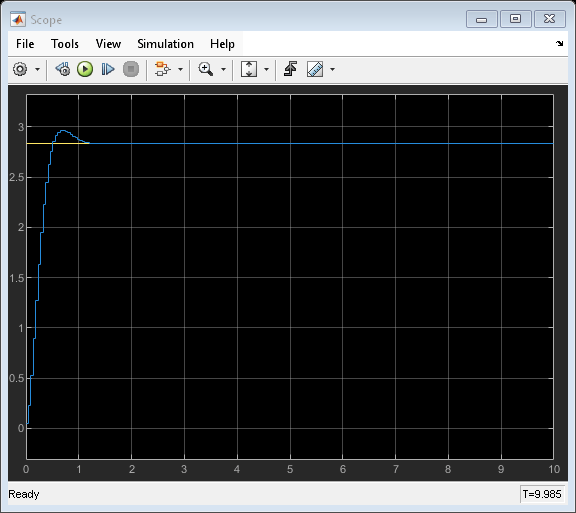Viewport: 576px width, 513px height.
Task: Expand the measurements dropdown arrow
Action: pyautogui.click(x=332, y=69)
